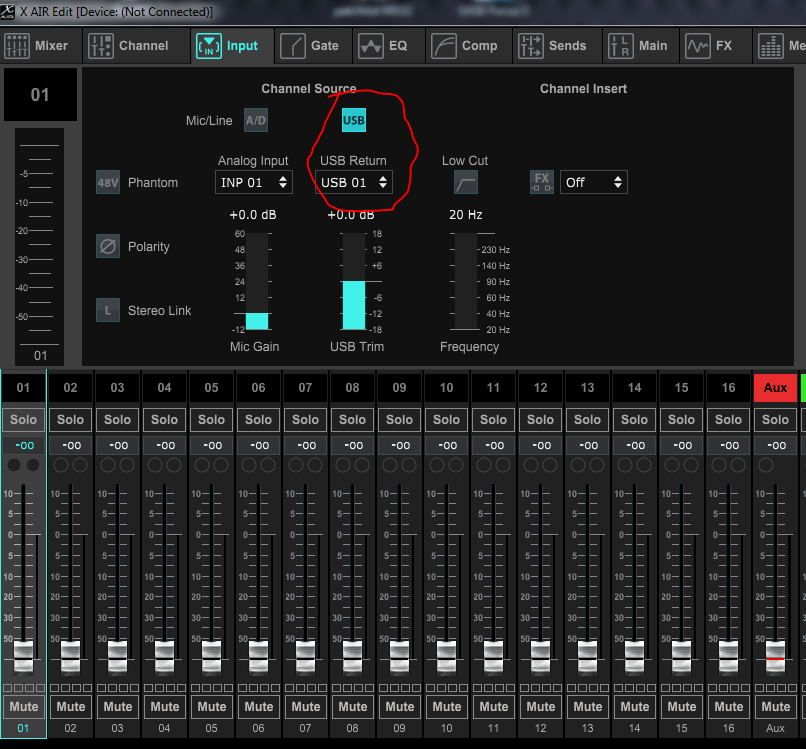
Task: Click channel 07 fader handle
Action: point(305,657)
